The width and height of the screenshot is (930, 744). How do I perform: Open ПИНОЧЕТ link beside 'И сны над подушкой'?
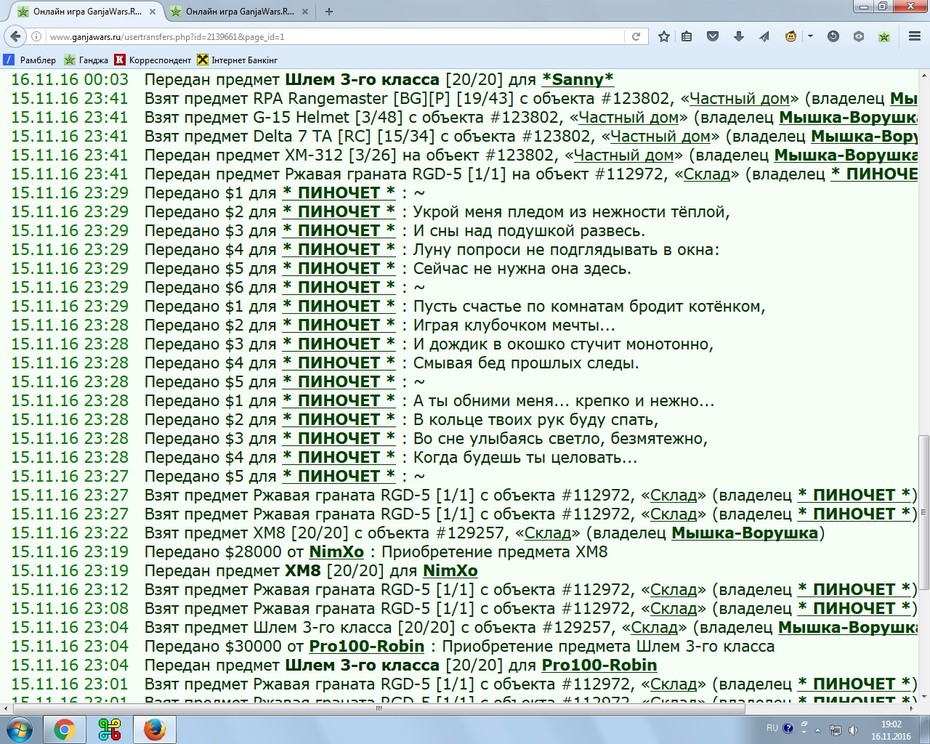pos(339,231)
